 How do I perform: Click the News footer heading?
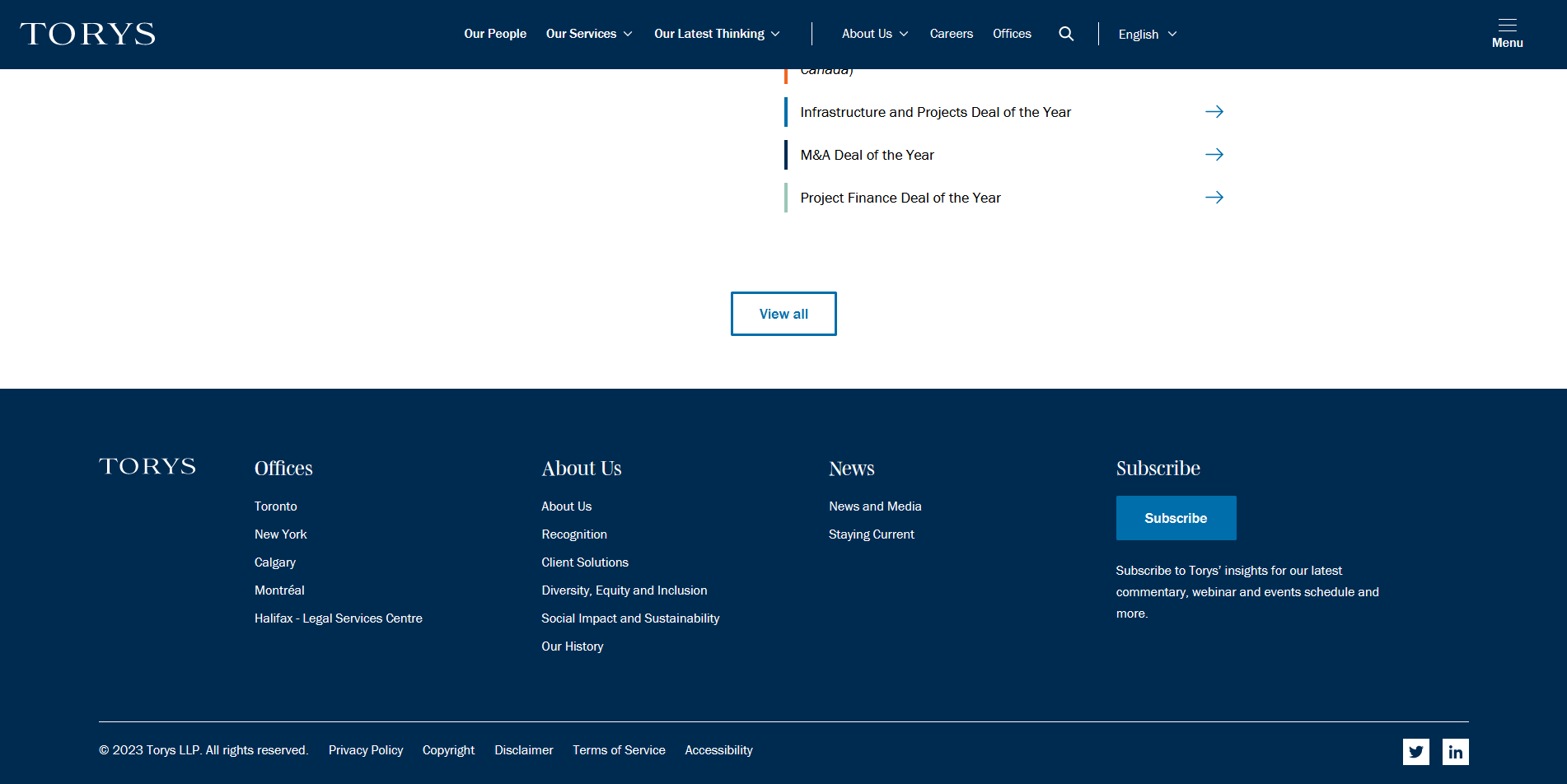(x=852, y=469)
